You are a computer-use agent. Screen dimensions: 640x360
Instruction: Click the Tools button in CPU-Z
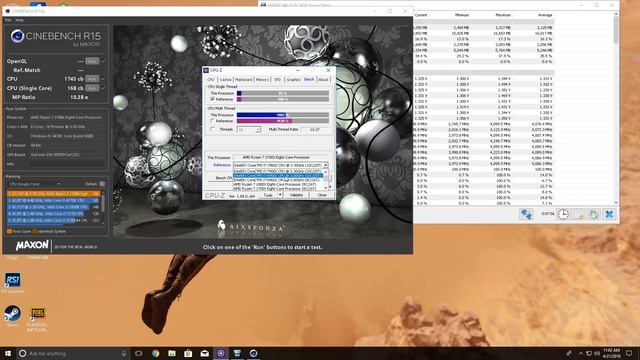(x=268, y=195)
